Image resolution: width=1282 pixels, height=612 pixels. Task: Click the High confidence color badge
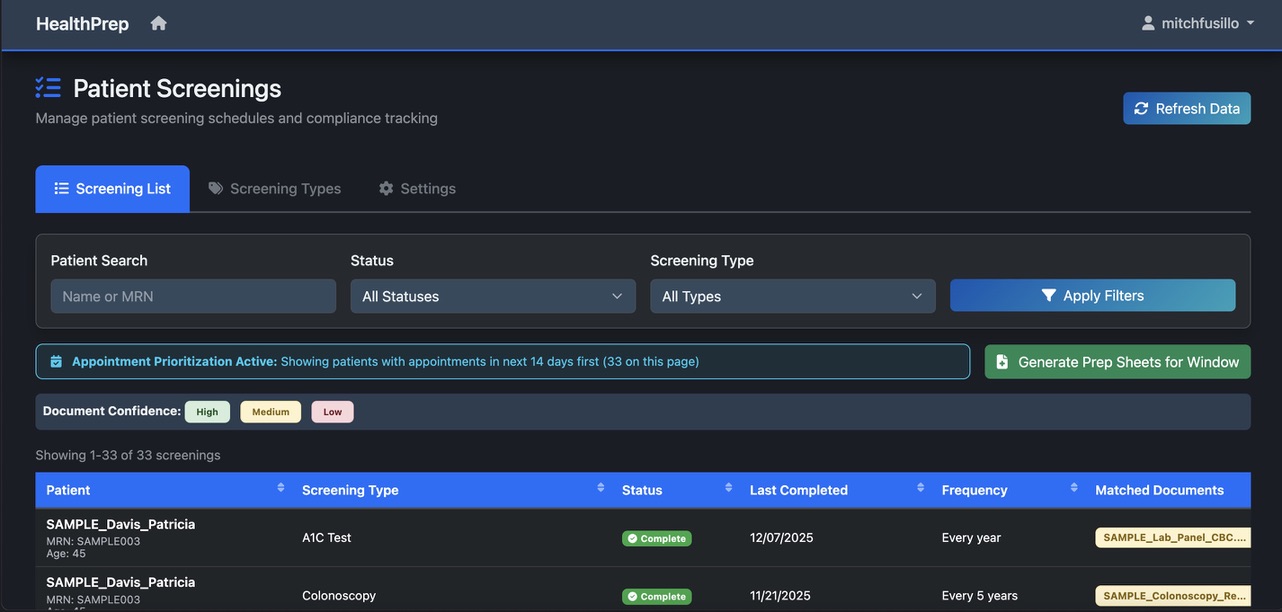pyautogui.click(x=207, y=412)
